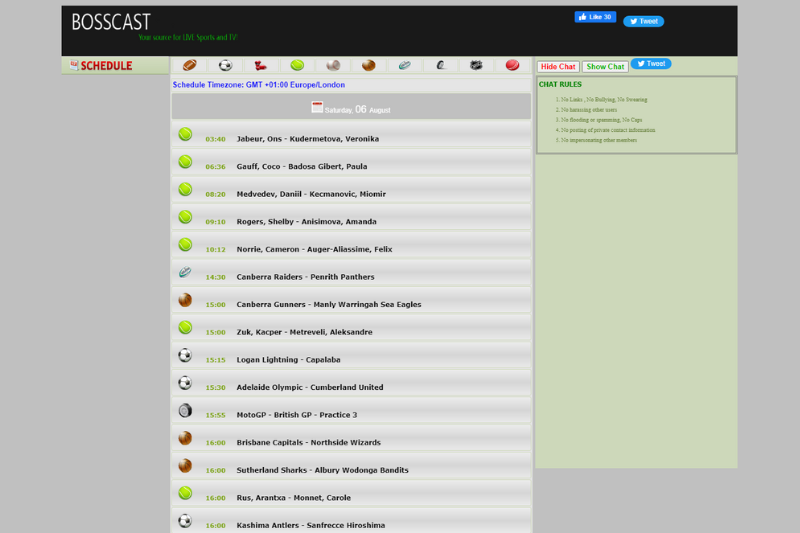Viewport: 800px width, 533px height.
Task: Click soccer icon for Kashima Antlers match
Action: coord(185,520)
